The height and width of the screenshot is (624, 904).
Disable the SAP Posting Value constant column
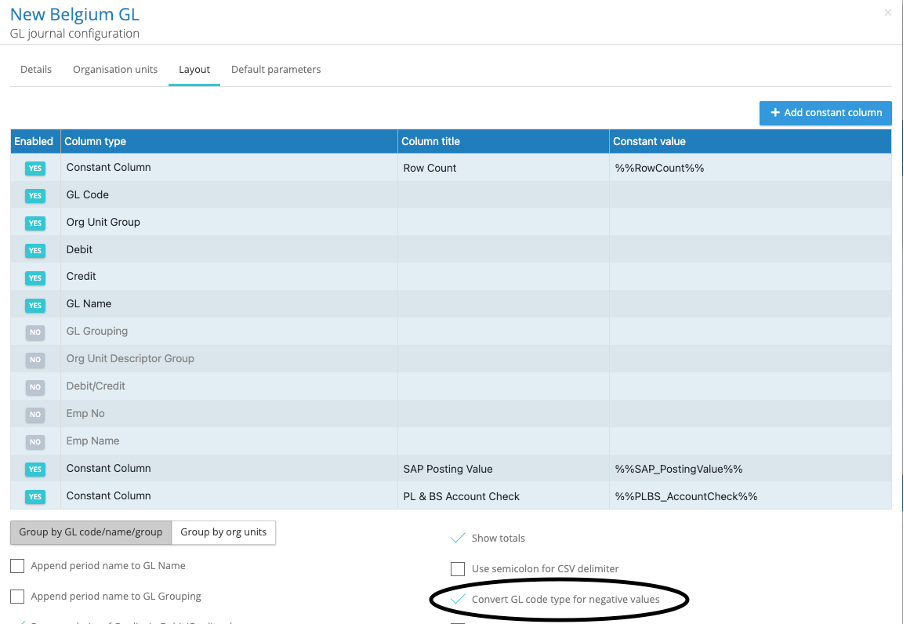point(35,468)
